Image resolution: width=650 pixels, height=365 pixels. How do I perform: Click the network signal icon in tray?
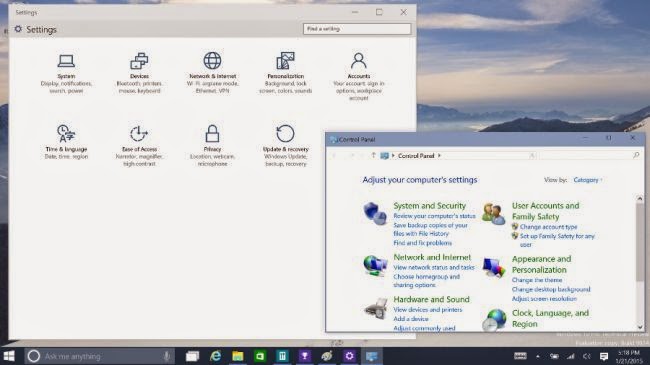coord(571,356)
